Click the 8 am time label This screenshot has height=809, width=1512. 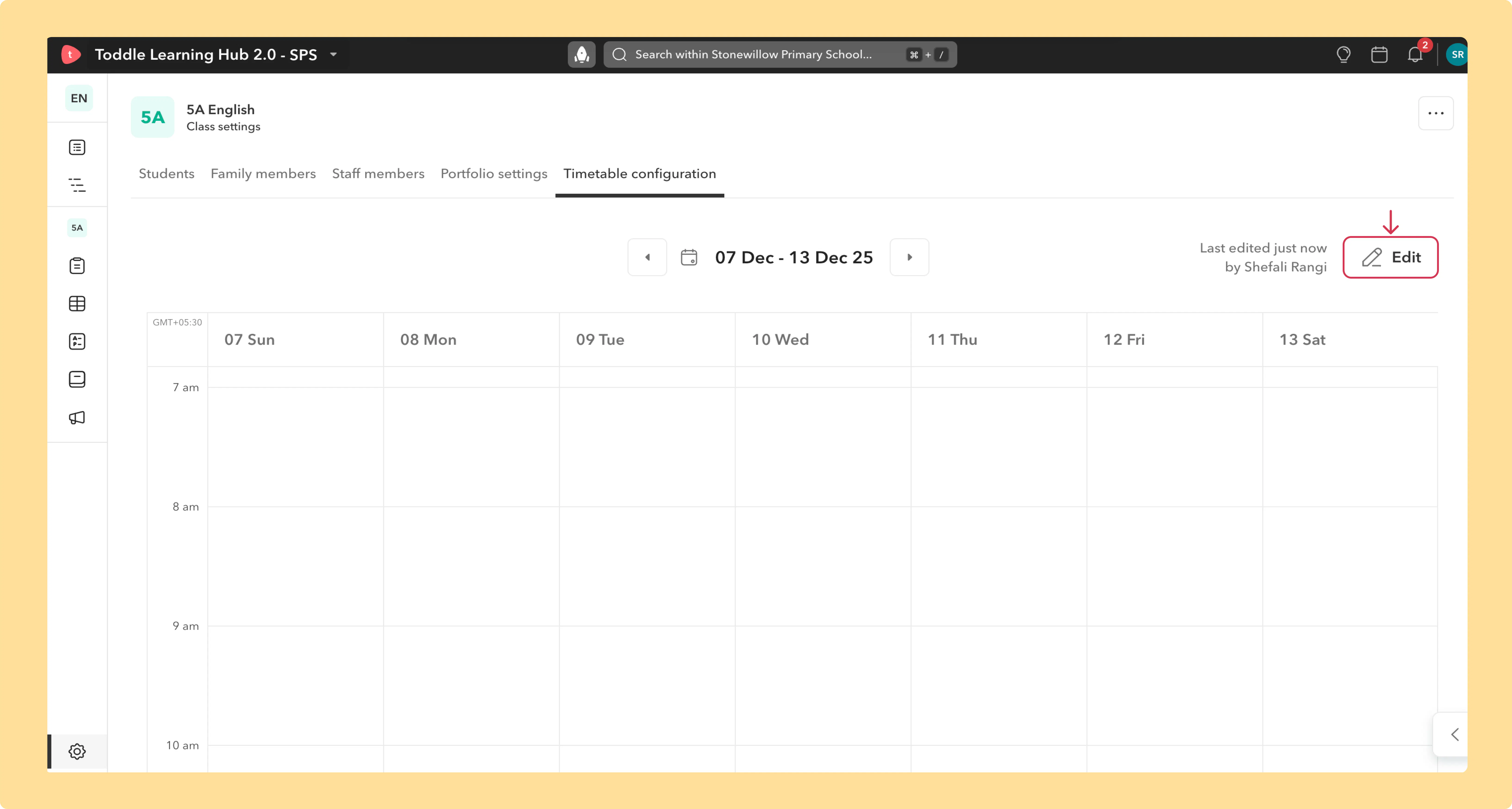coord(186,507)
